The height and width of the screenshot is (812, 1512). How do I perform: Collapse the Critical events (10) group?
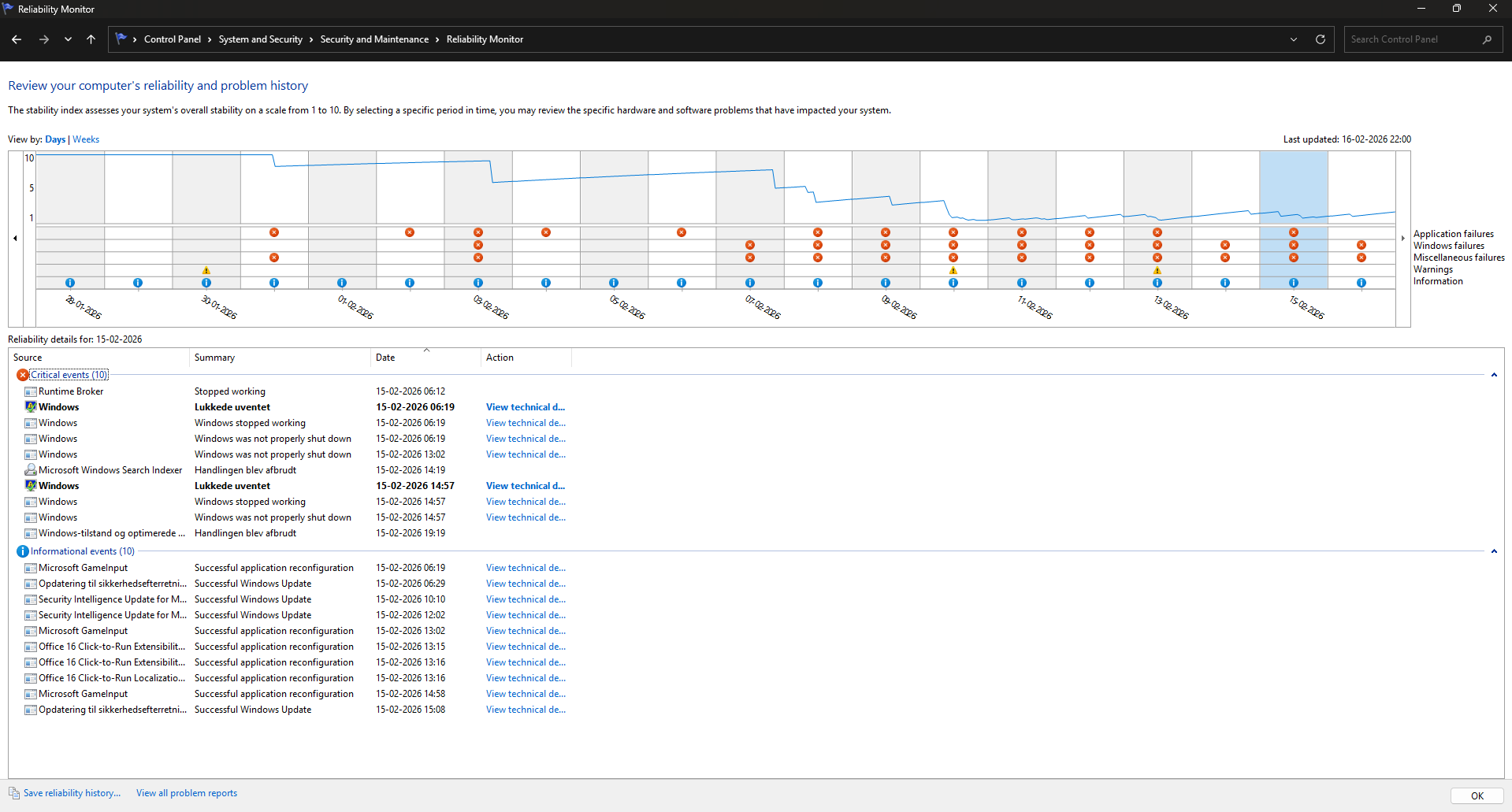pyautogui.click(x=69, y=375)
